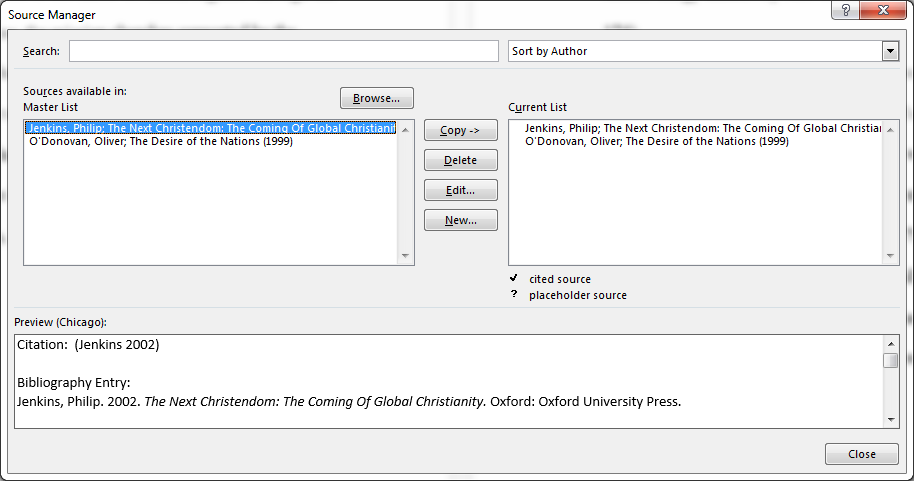This screenshot has height=481, width=914.
Task: Click the Preview pane scrollbar thumb
Action: (891, 360)
